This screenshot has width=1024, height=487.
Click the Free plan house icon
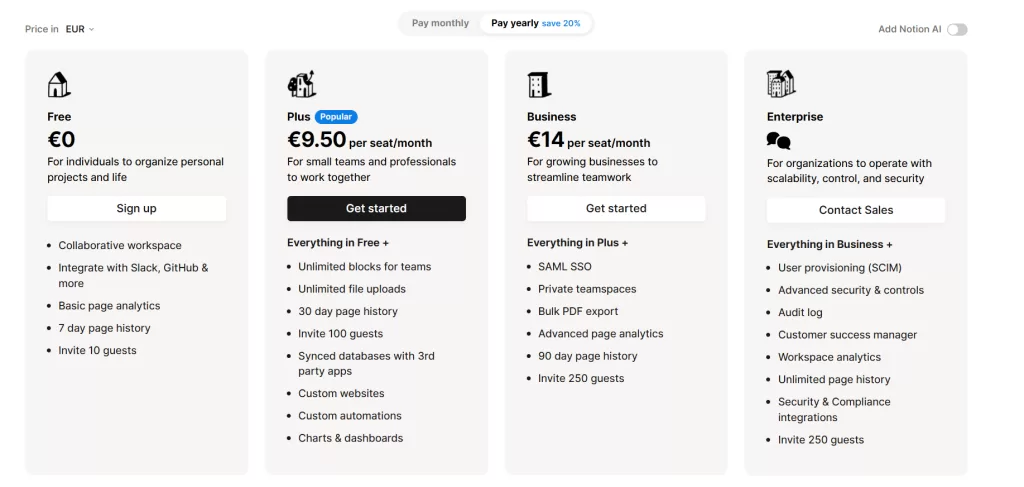[58, 85]
